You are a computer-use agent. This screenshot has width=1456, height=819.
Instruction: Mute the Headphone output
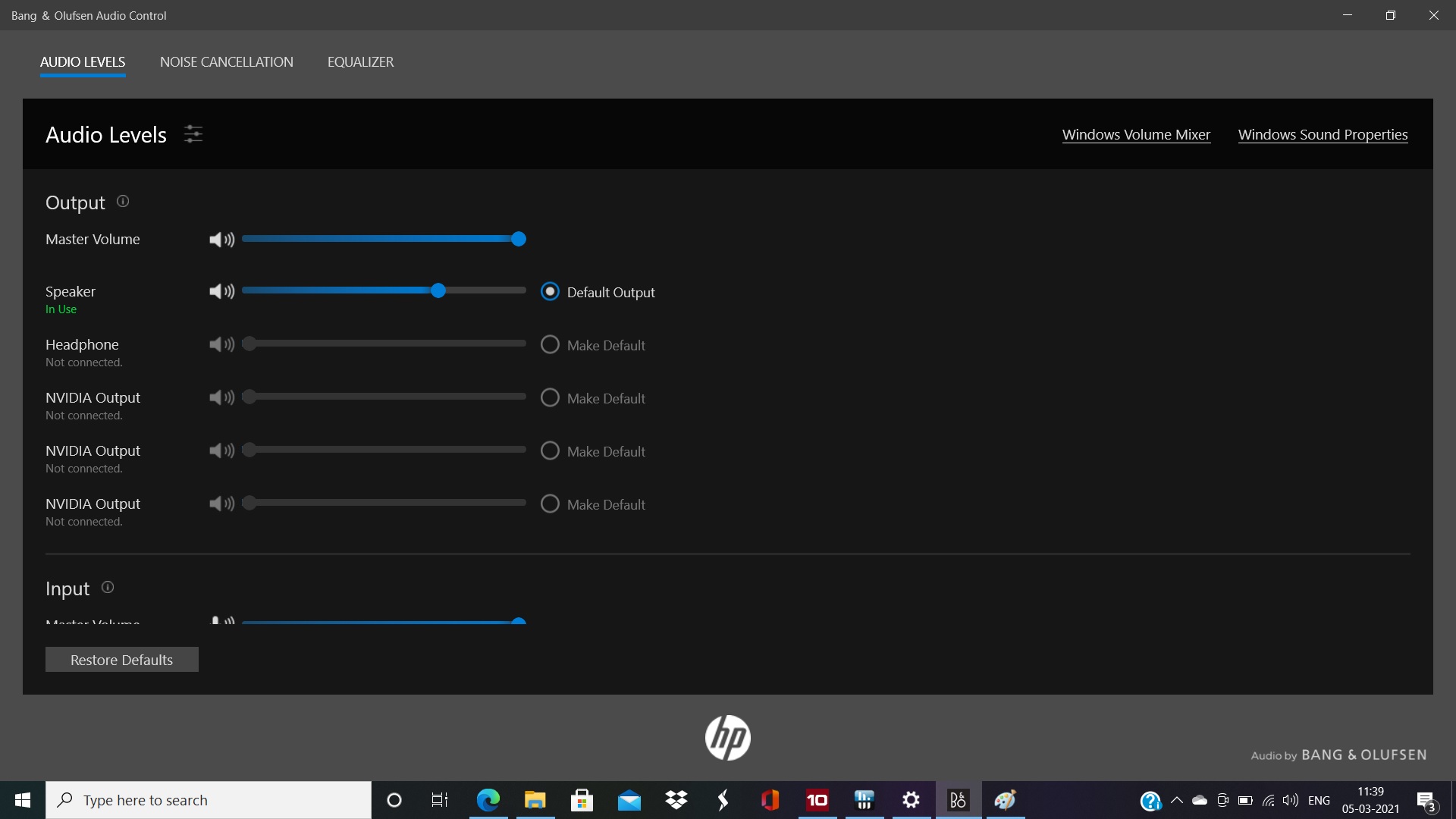pyautogui.click(x=219, y=344)
